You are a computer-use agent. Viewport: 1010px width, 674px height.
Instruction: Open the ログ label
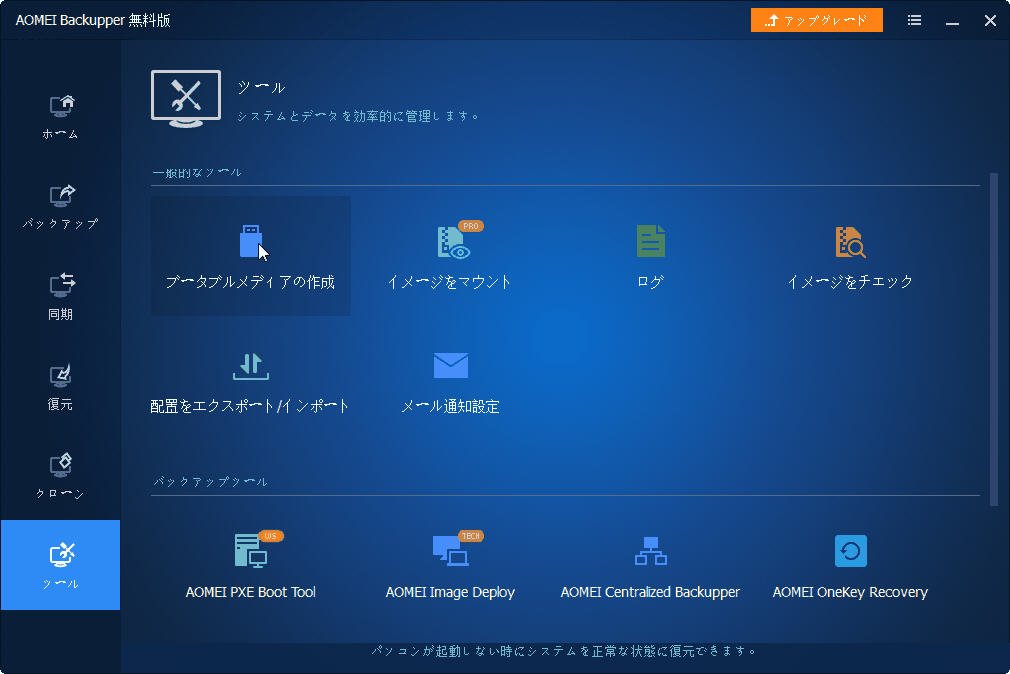click(650, 282)
